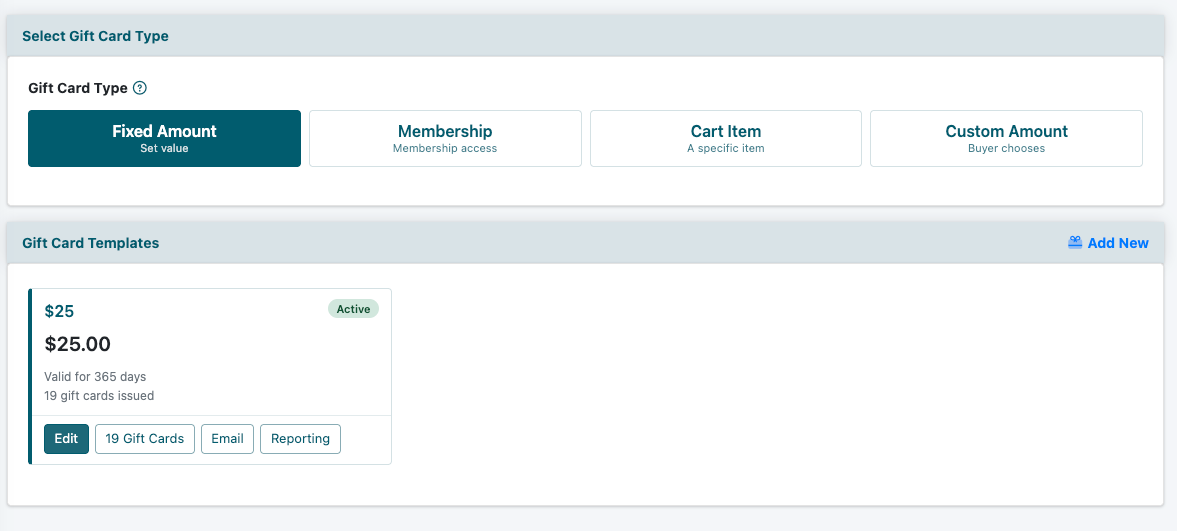The width and height of the screenshot is (1177, 531).
Task: Click the '19 gift cards issued' text
Action: (x=99, y=395)
